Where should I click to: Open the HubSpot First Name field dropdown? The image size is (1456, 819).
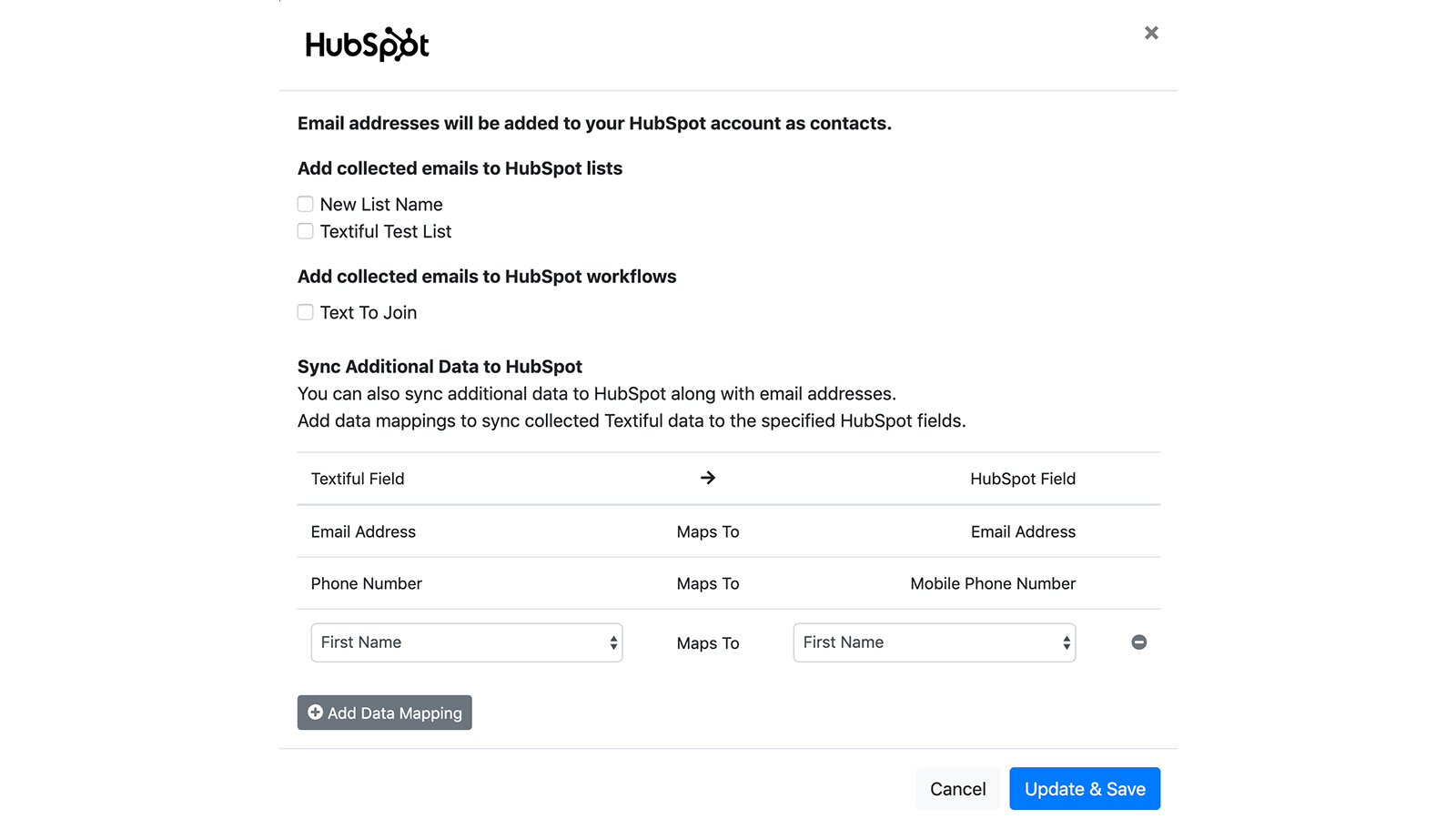(x=934, y=642)
